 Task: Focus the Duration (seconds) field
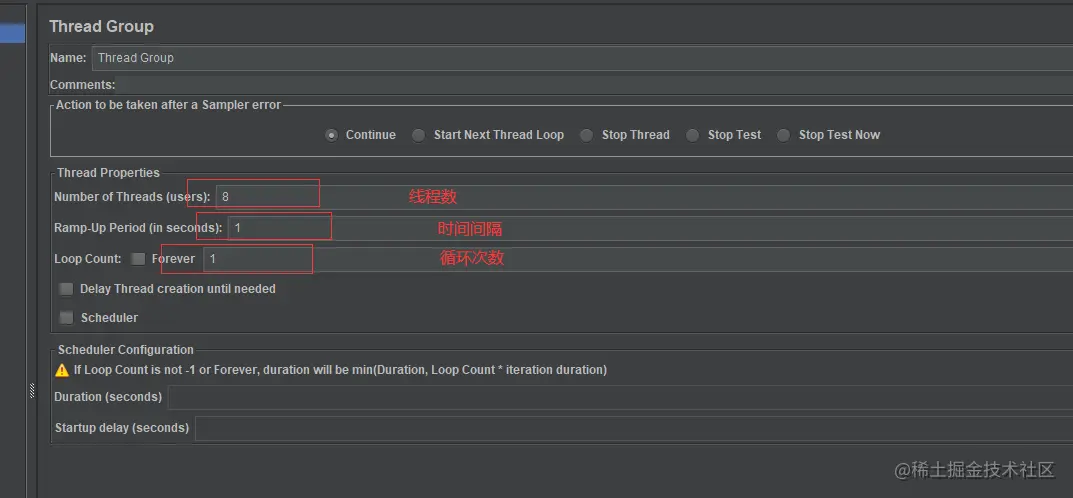[x=620, y=397]
